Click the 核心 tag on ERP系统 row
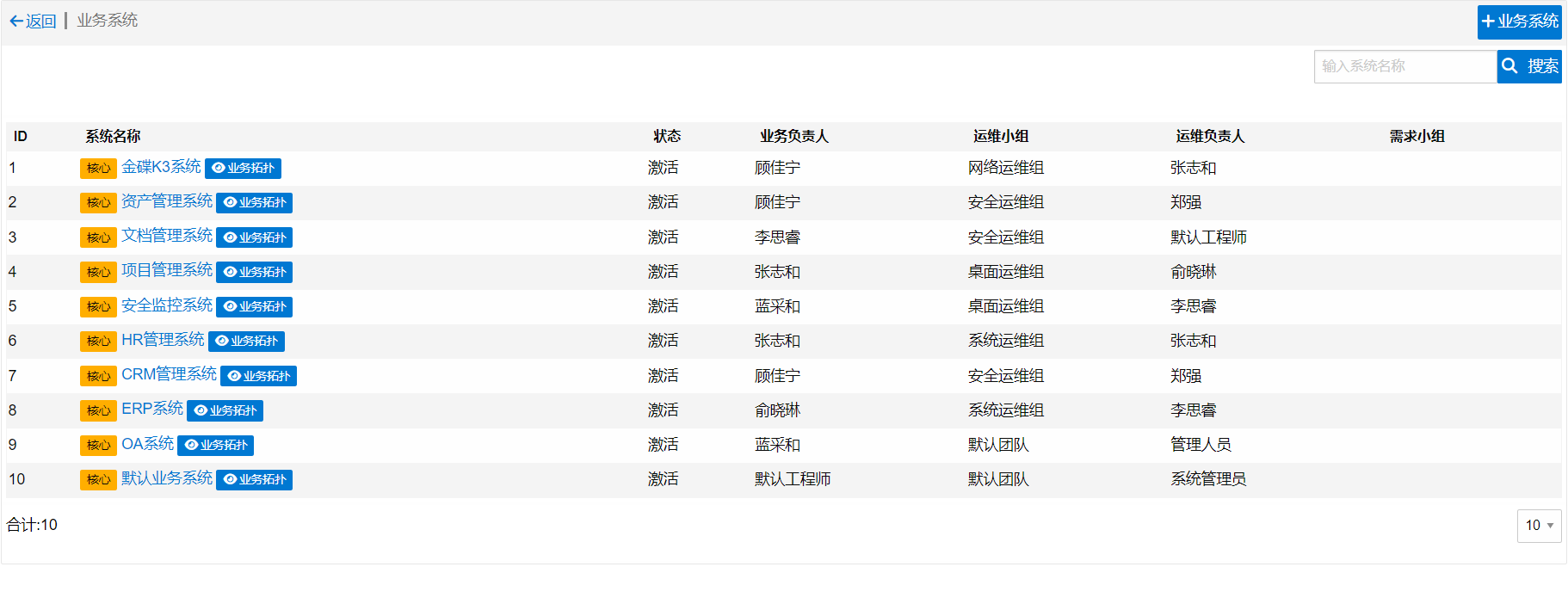The image size is (1568, 610). click(x=98, y=410)
